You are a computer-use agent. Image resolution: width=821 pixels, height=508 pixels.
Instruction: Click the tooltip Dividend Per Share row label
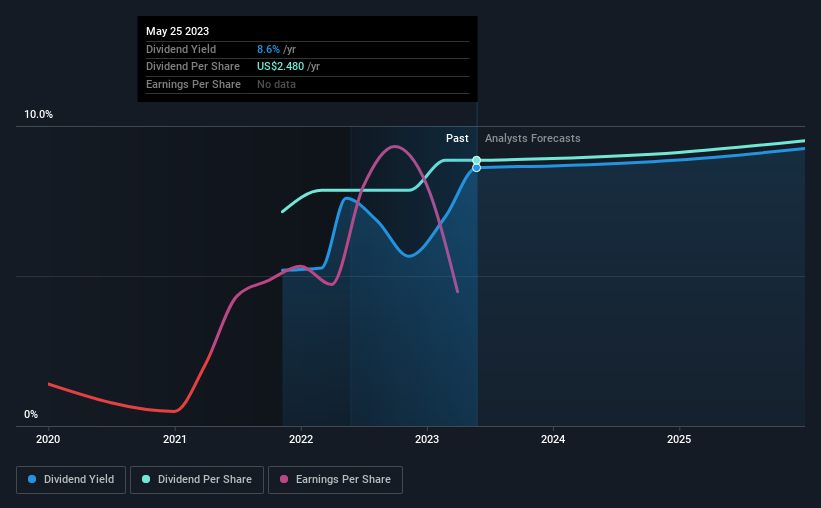(193, 67)
